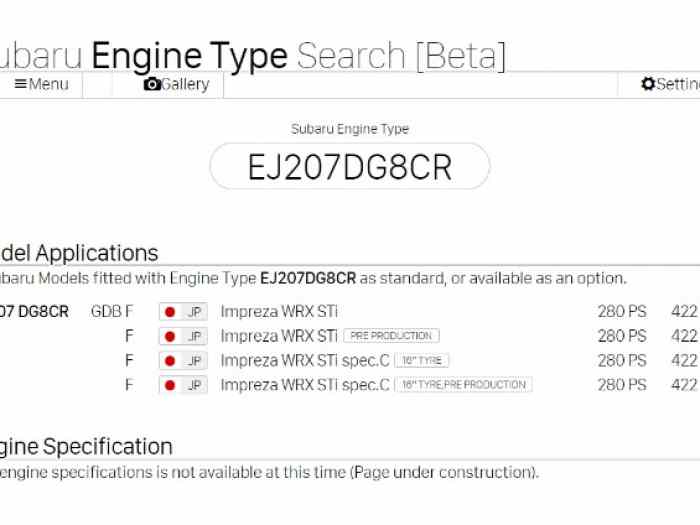Select the 280 PS value in the first row
This screenshot has height=525, width=700.
pyautogui.click(x=622, y=312)
